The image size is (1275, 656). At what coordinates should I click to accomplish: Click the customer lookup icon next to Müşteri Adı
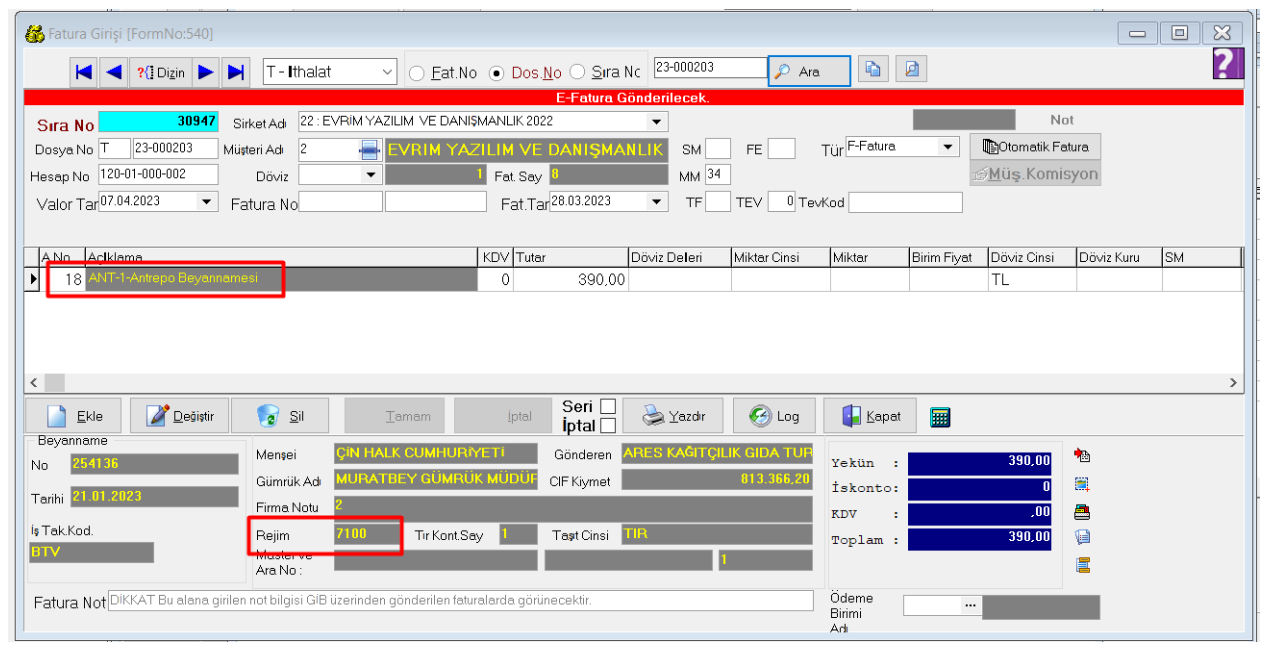[x=369, y=150]
